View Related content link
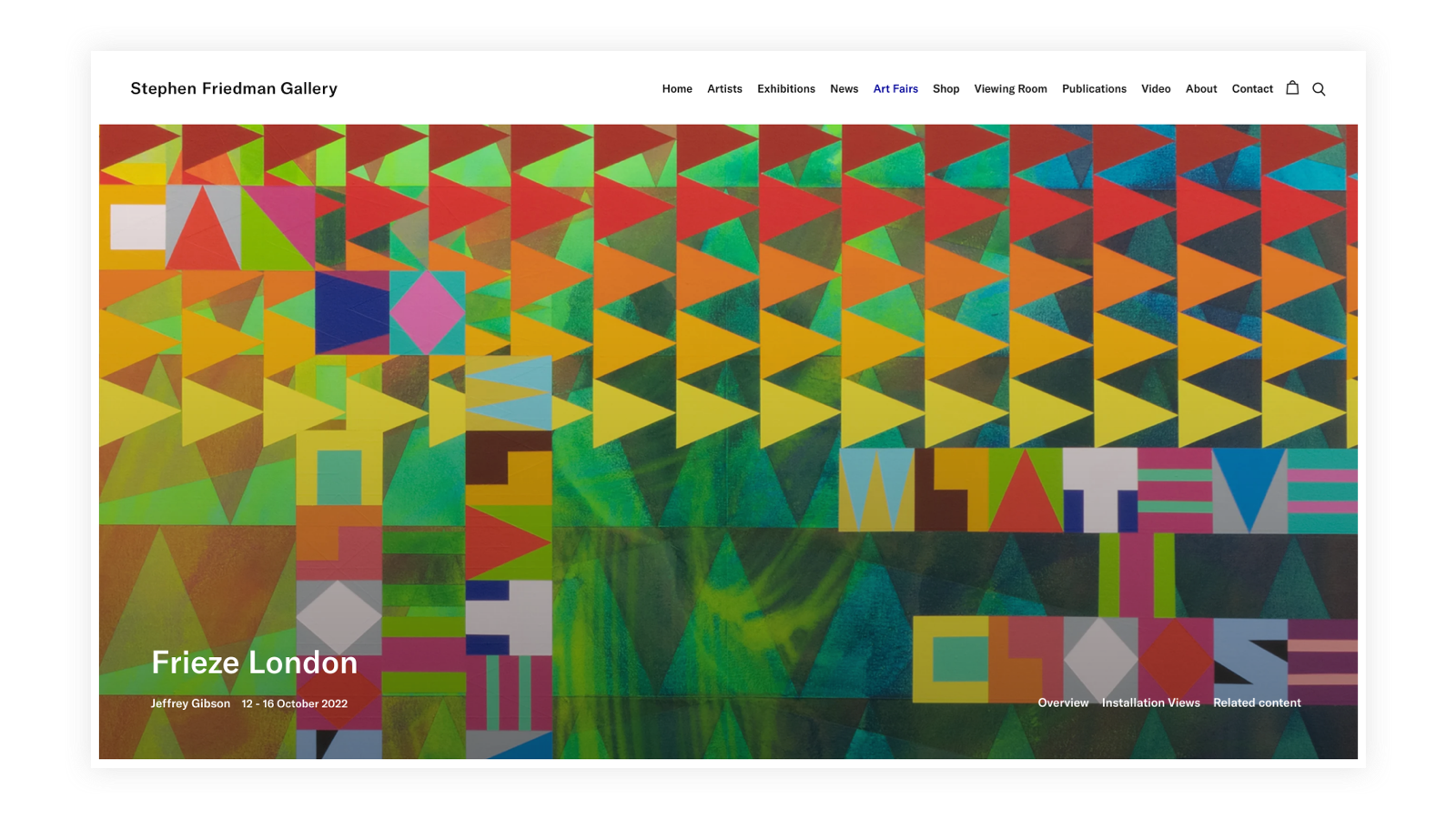Viewport: 1456px width, 819px height. point(1257,703)
